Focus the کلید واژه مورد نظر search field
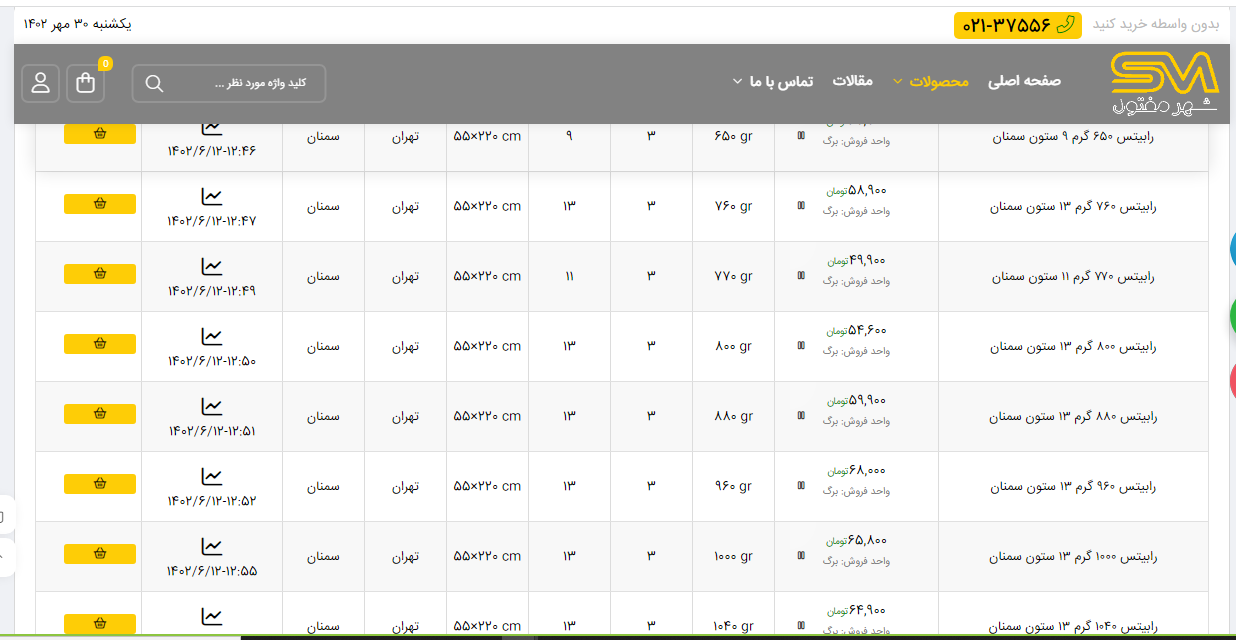The image size is (1236, 640). pyautogui.click(x=245, y=83)
